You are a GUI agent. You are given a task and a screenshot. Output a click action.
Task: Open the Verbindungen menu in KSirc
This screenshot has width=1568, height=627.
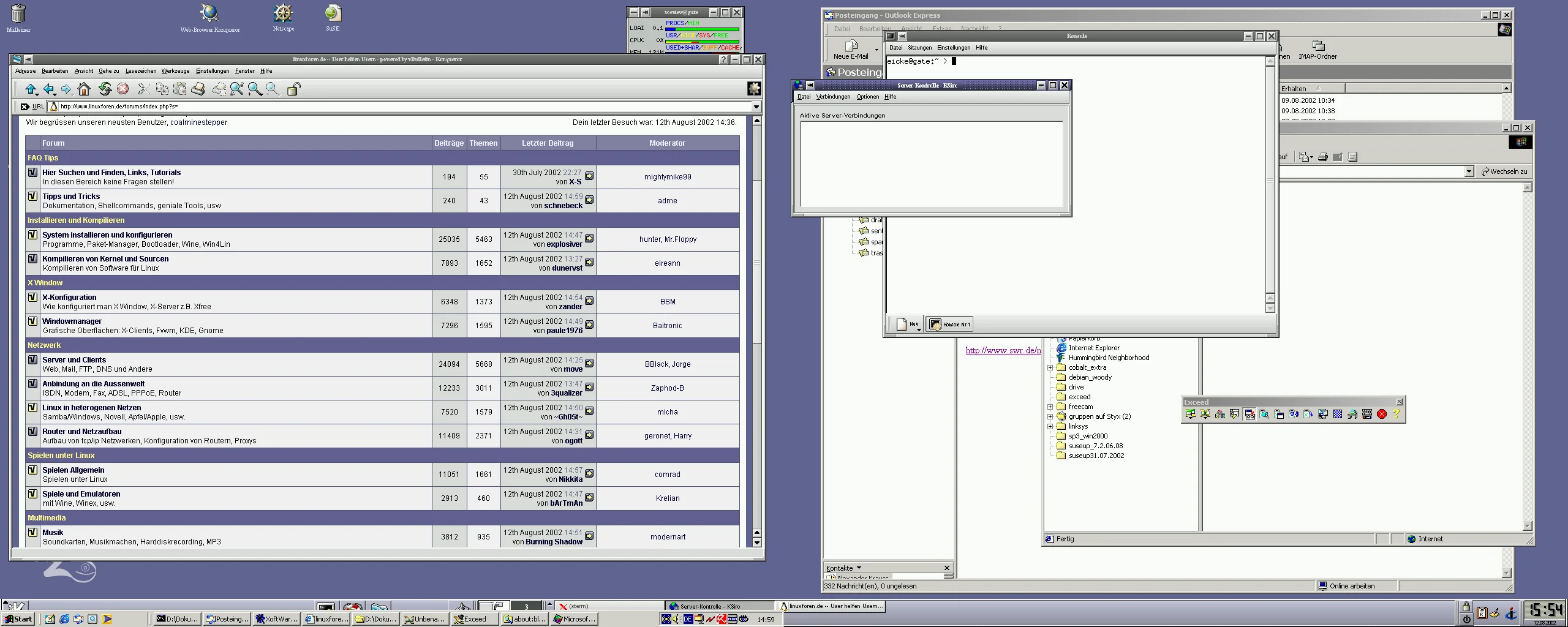tap(833, 97)
